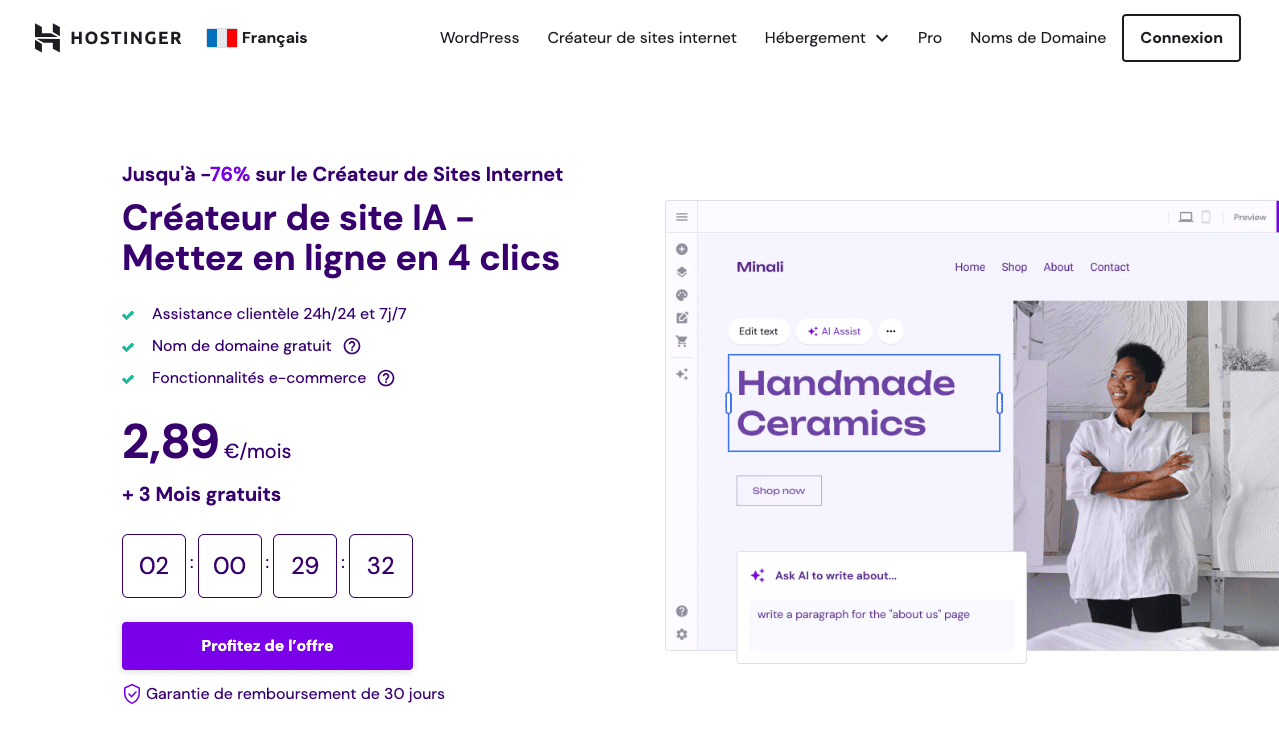Click Assistance clientèle 24h/24 et 7j/7 text

(x=279, y=314)
